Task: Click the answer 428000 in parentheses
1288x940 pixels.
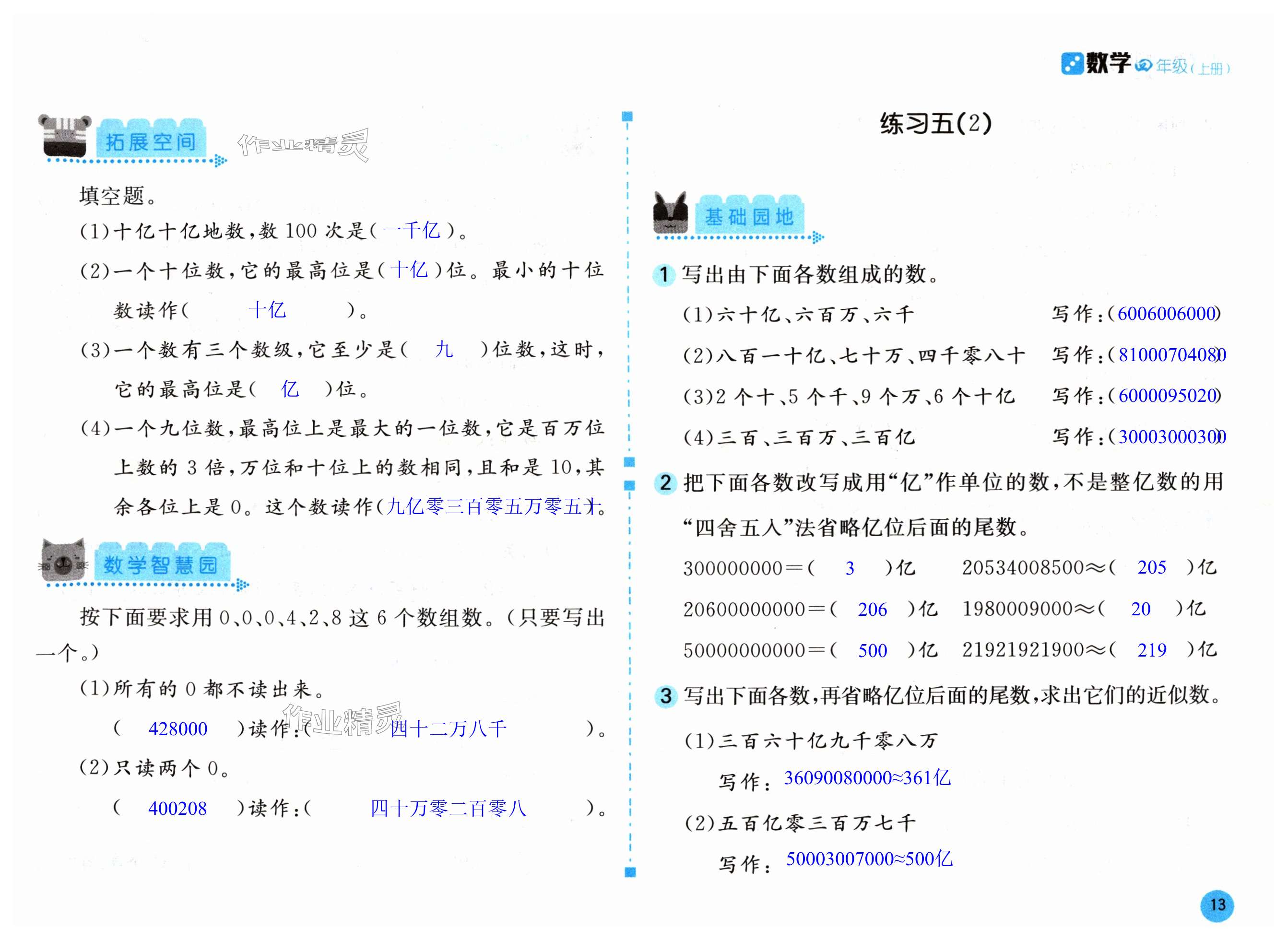Action: [x=177, y=729]
